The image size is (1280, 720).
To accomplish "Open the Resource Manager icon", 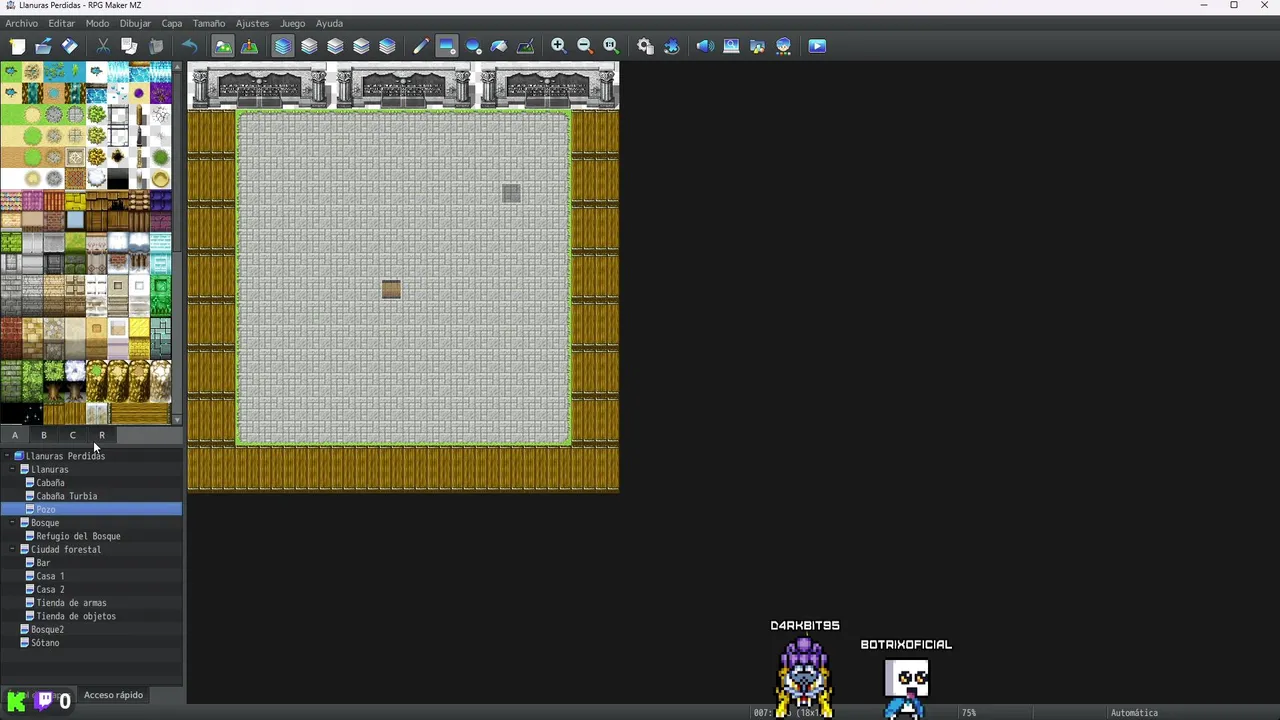I will tap(757, 46).
